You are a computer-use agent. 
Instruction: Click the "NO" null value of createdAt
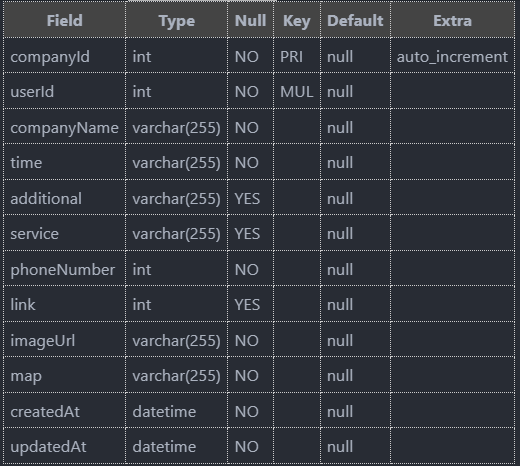(x=247, y=412)
